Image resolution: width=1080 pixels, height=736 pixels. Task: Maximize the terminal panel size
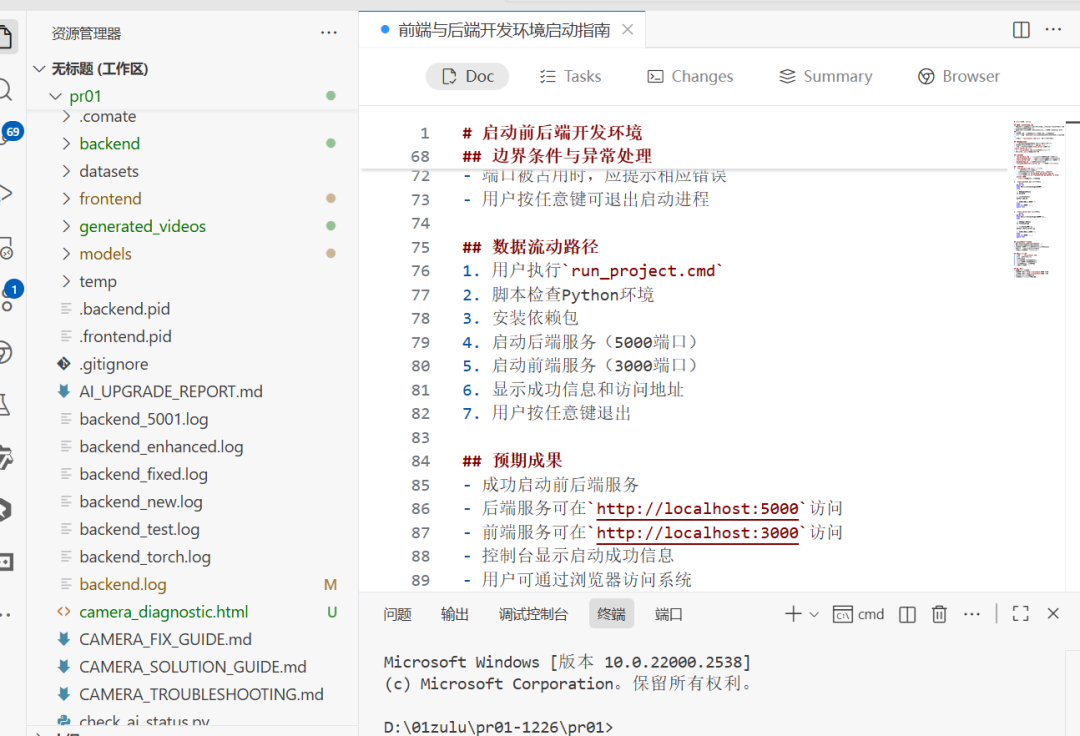pyautogui.click(x=1020, y=613)
